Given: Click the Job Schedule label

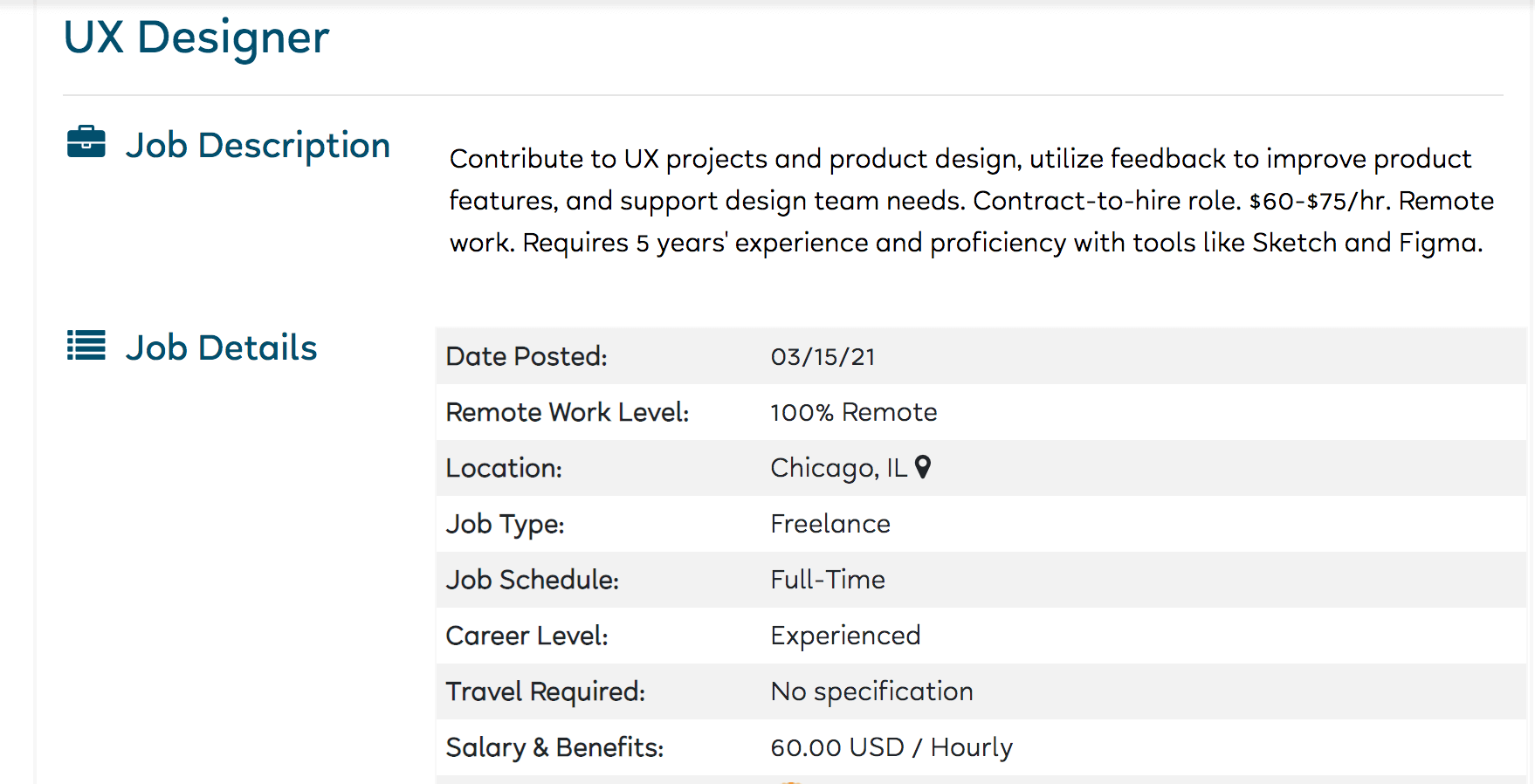Looking at the screenshot, I should tap(532, 580).
